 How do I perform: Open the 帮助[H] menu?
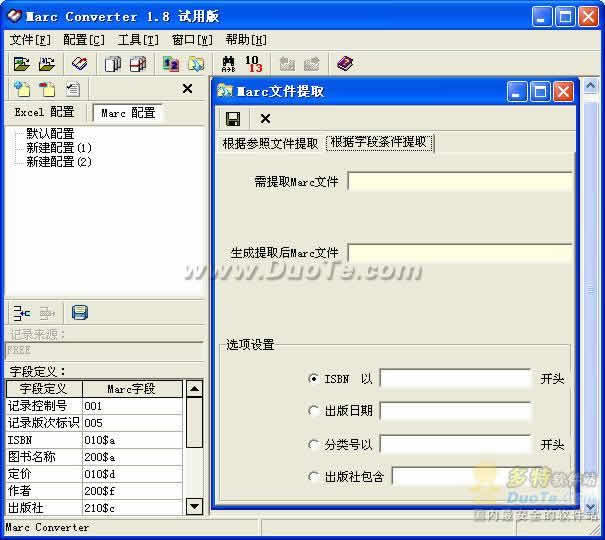tap(246, 39)
